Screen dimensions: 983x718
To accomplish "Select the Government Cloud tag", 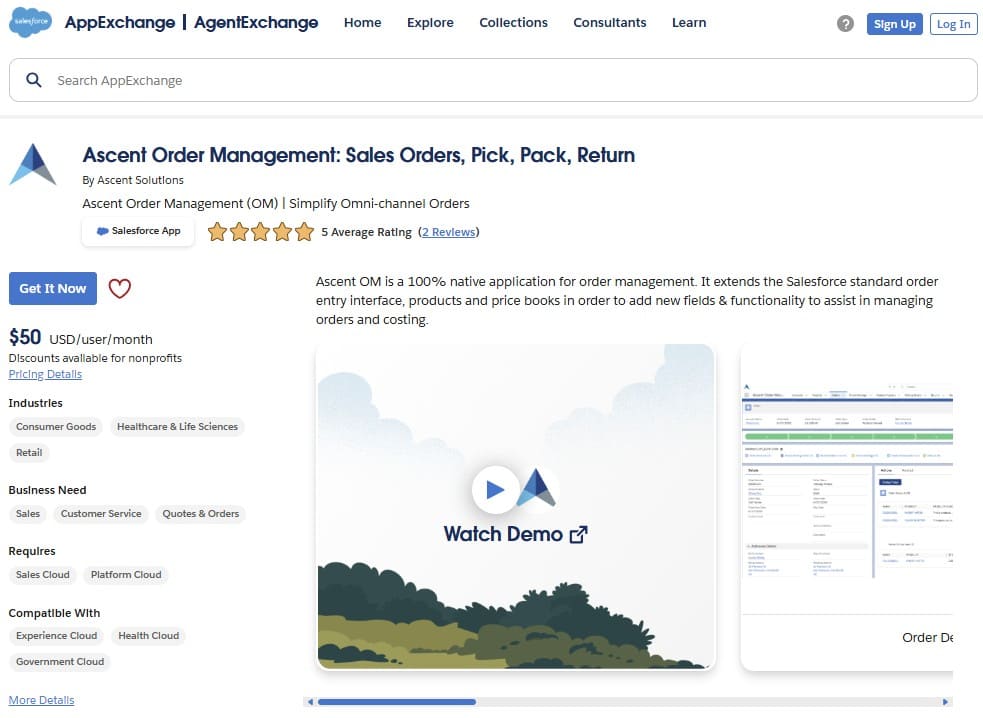I will tap(60, 662).
